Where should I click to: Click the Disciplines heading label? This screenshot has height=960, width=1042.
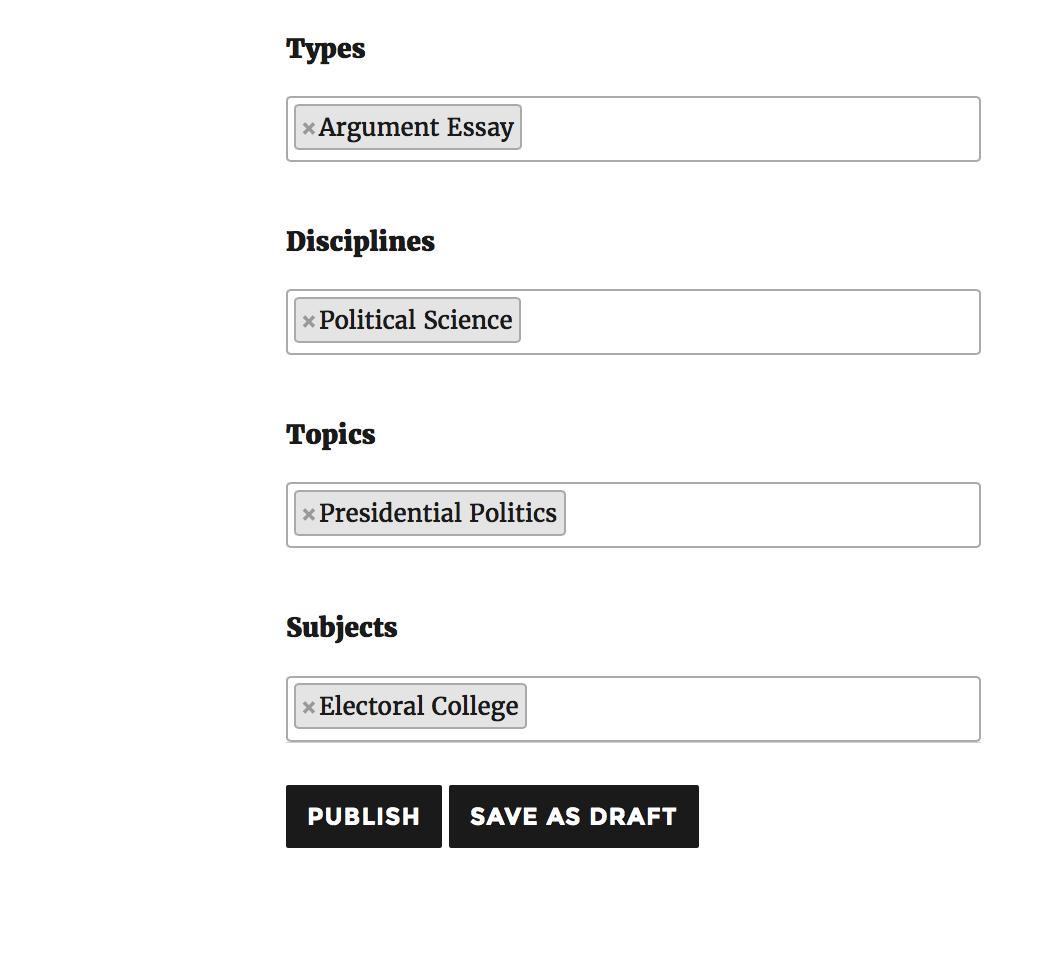360,242
